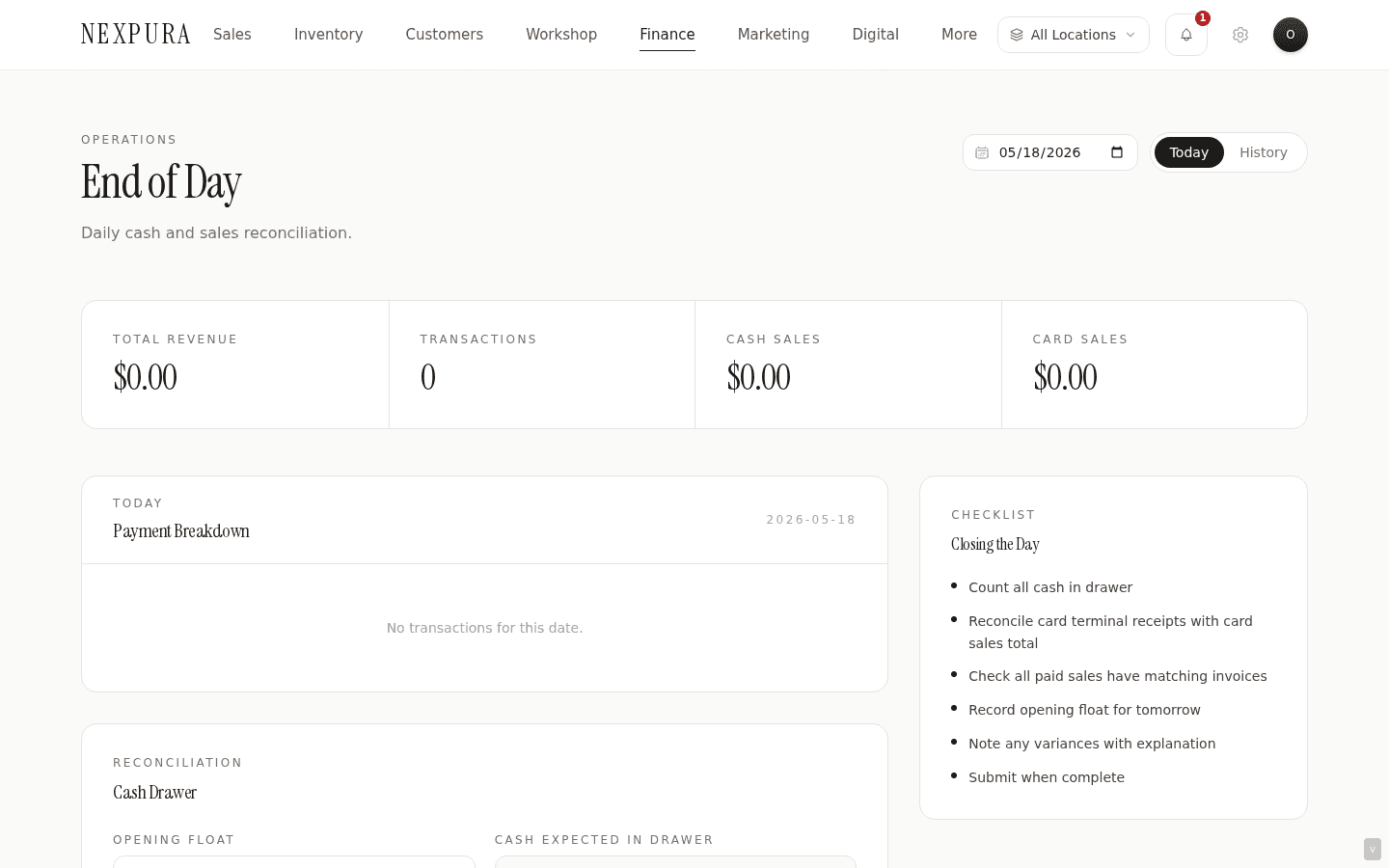Viewport: 1389px width, 868px height.
Task: Click 'Submit when complete' checklist item
Action: pos(1047,777)
